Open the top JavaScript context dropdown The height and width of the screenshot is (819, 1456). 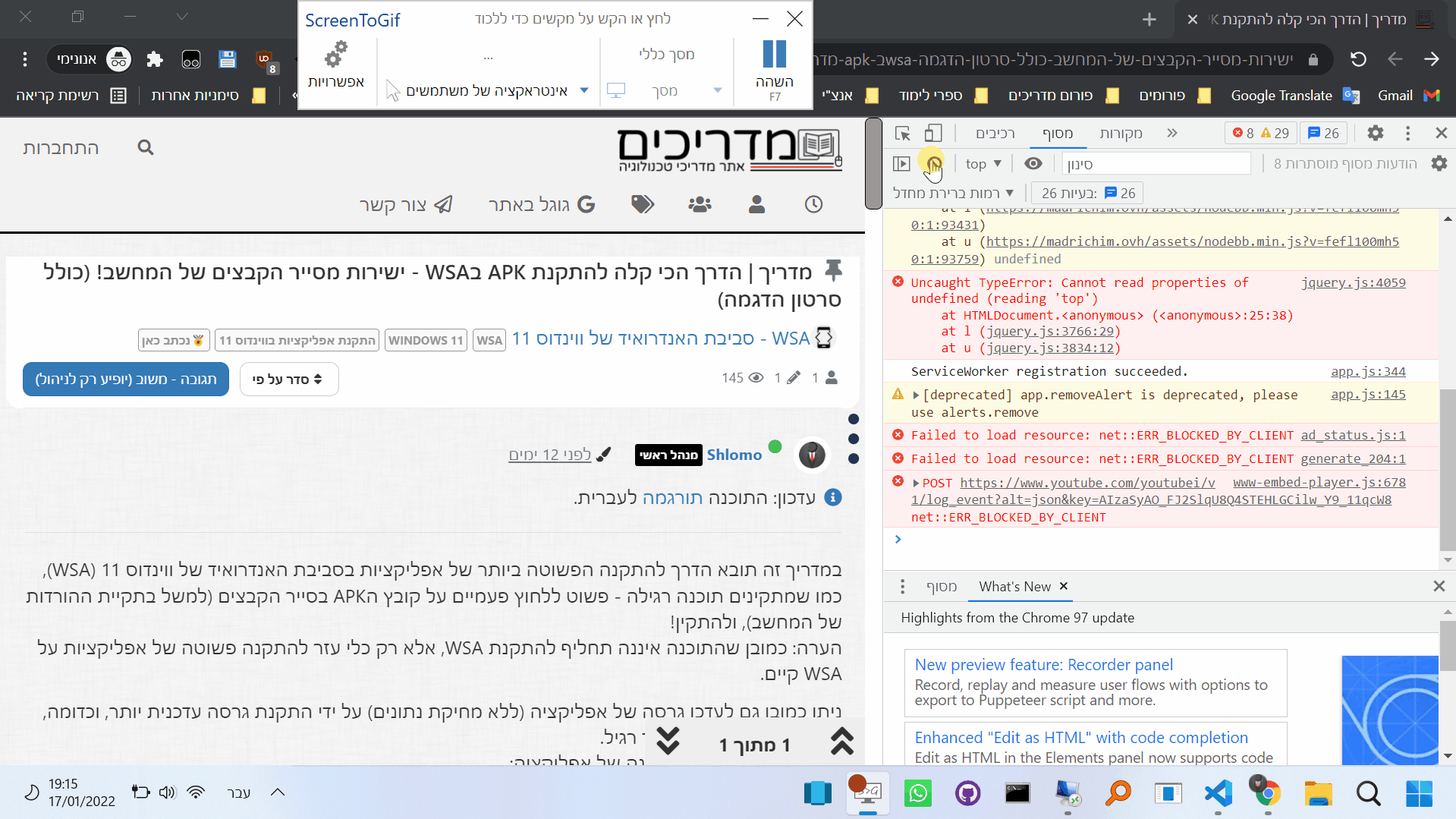point(983,163)
